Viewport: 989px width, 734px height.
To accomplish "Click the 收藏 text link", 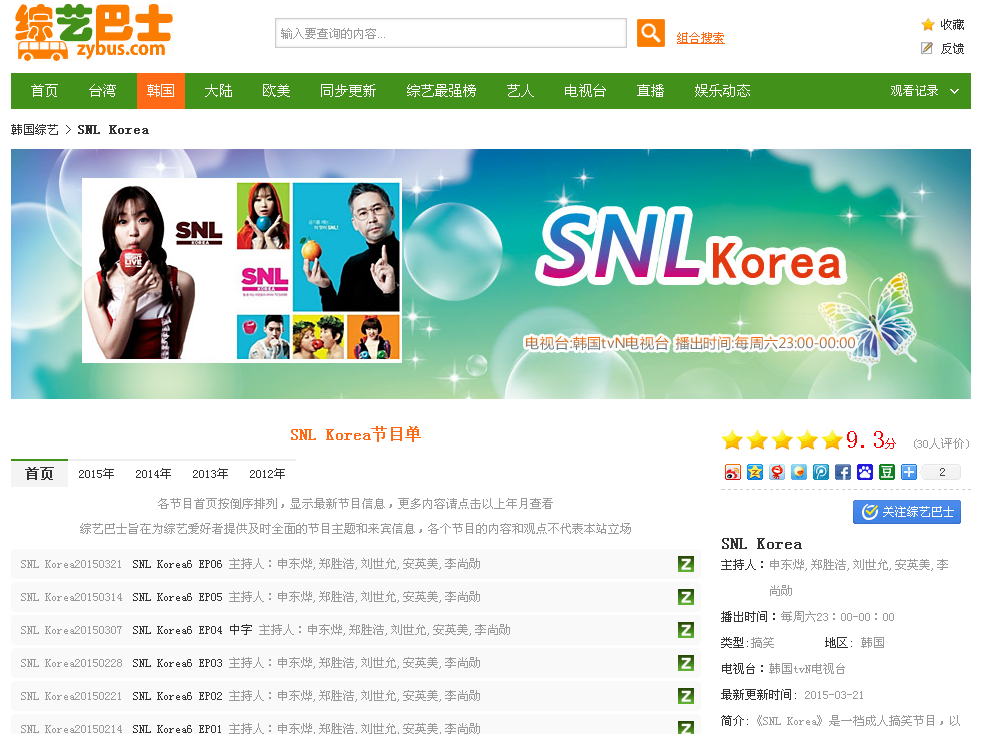I will (x=952, y=25).
